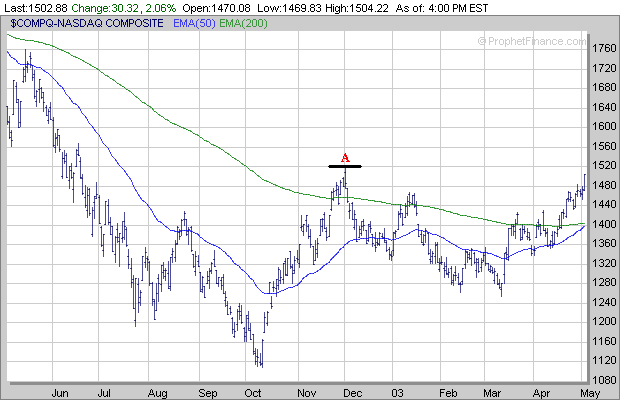Click the 1360 price axis label
The height and width of the screenshot is (400, 620).
[x=604, y=243]
